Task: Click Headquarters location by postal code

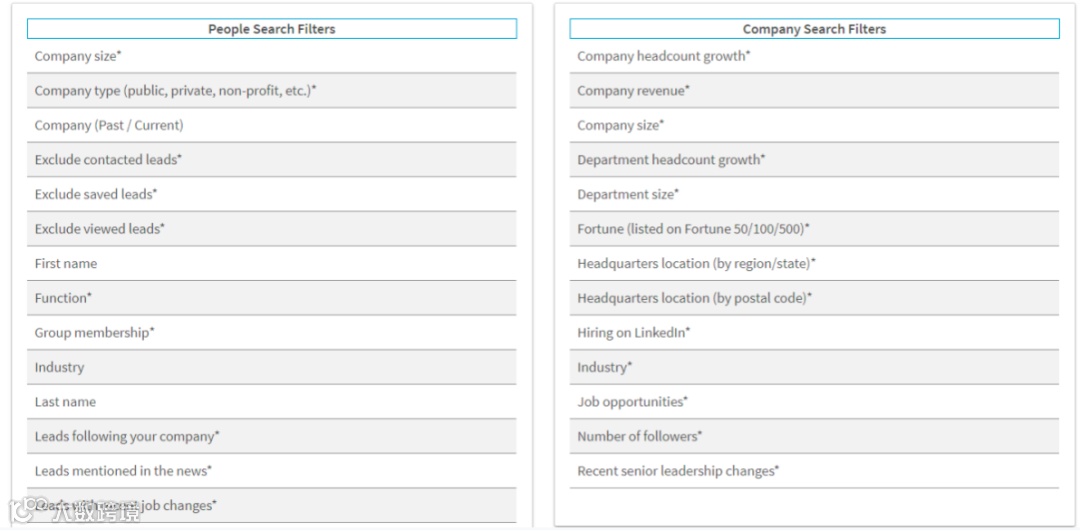Action: coord(694,298)
